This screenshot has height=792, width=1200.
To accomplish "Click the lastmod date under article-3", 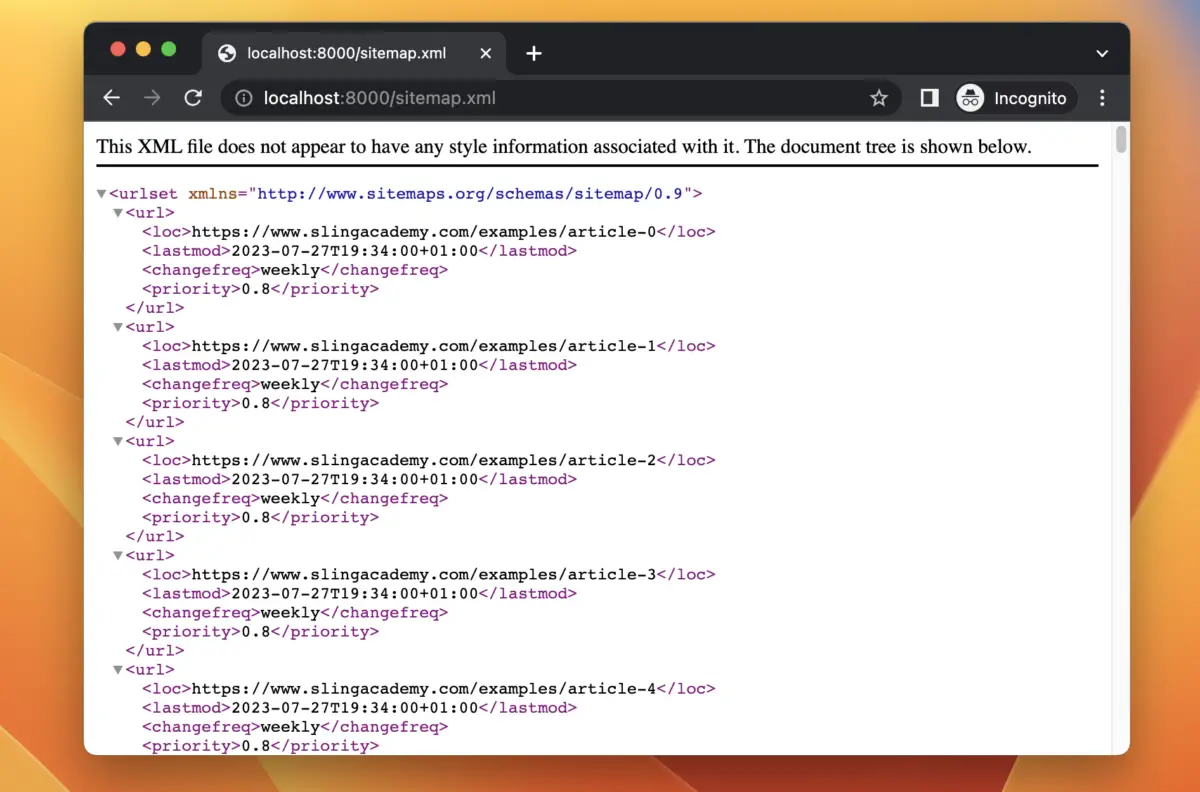I will tap(355, 594).
